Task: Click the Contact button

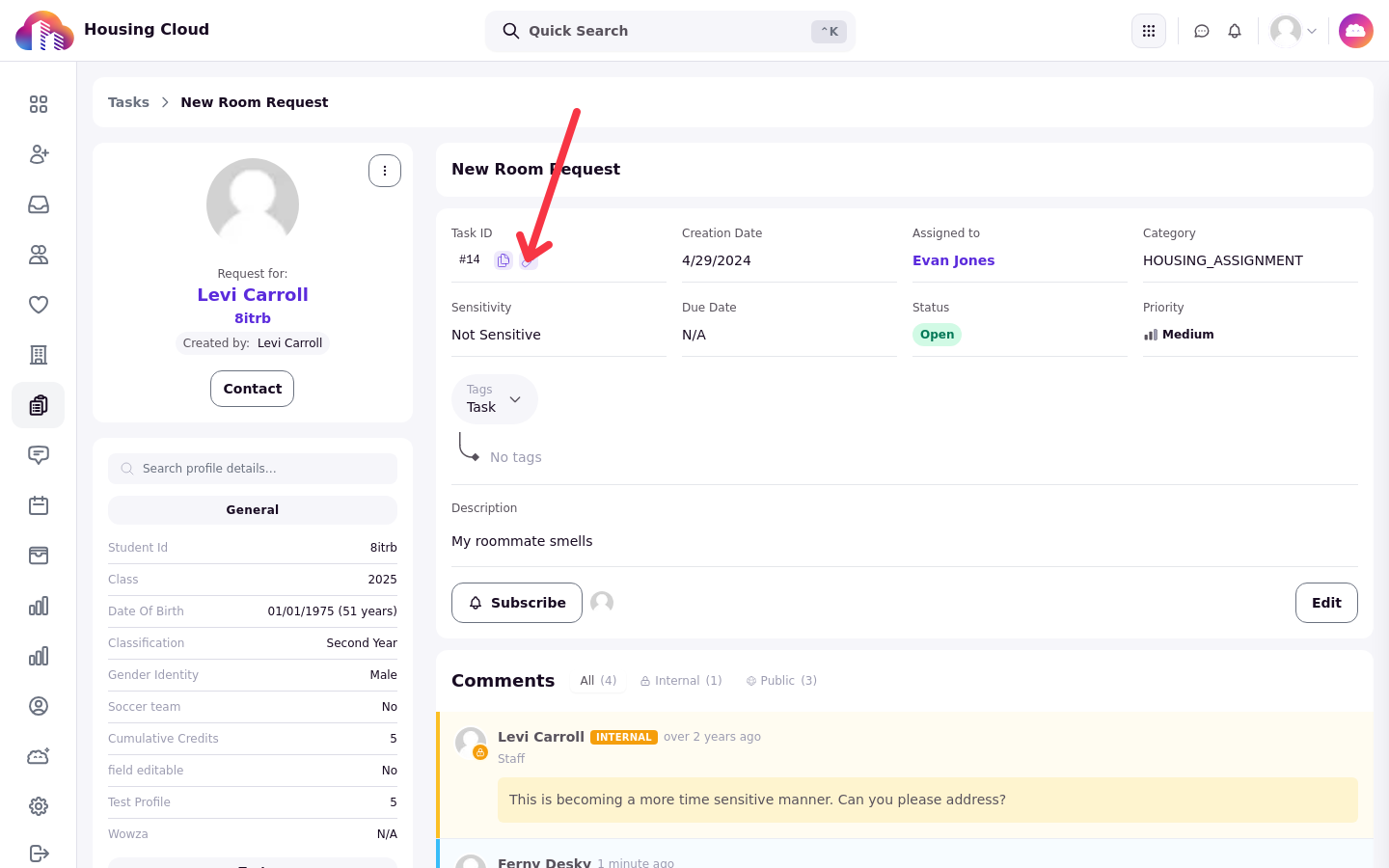Action: point(253,389)
